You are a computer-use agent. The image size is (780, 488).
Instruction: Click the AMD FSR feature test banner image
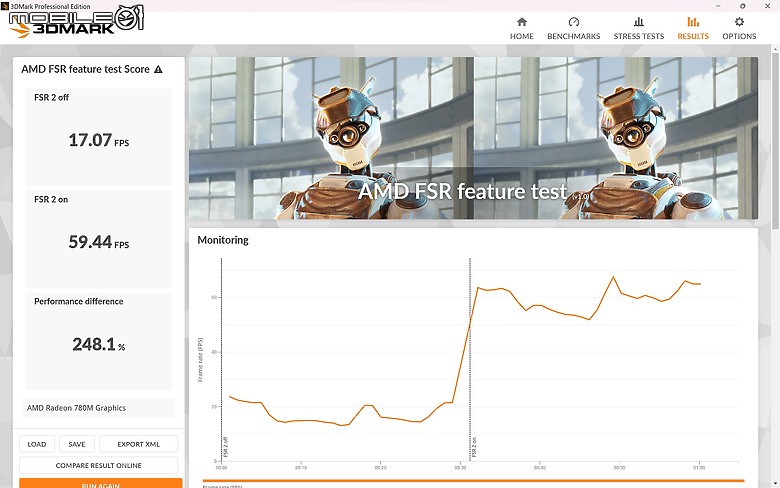473,138
